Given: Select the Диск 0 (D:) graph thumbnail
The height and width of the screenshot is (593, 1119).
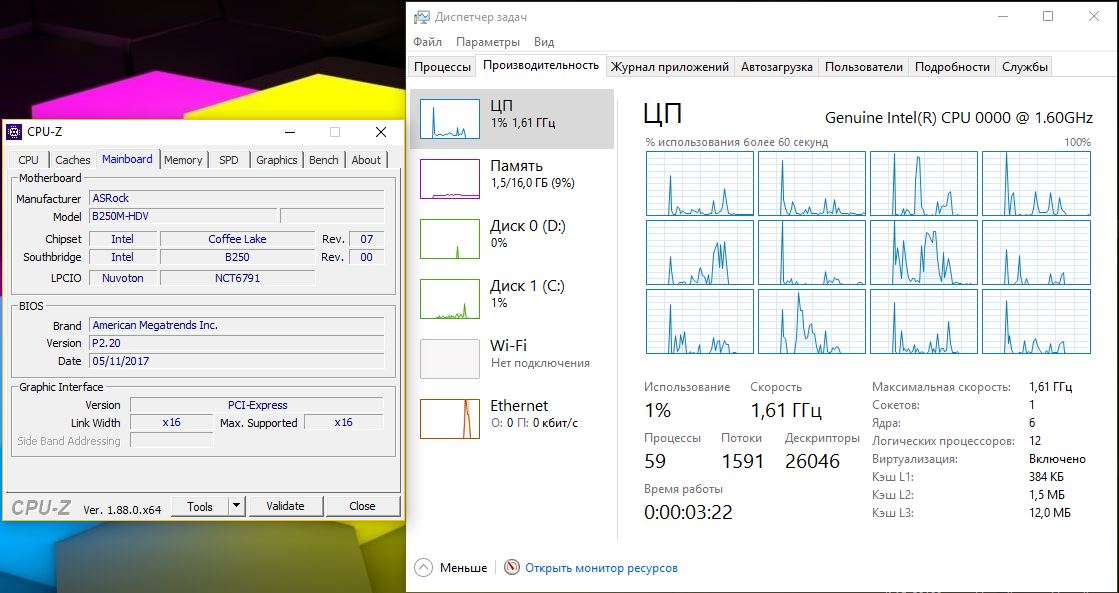Looking at the screenshot, I should [450, 239].
